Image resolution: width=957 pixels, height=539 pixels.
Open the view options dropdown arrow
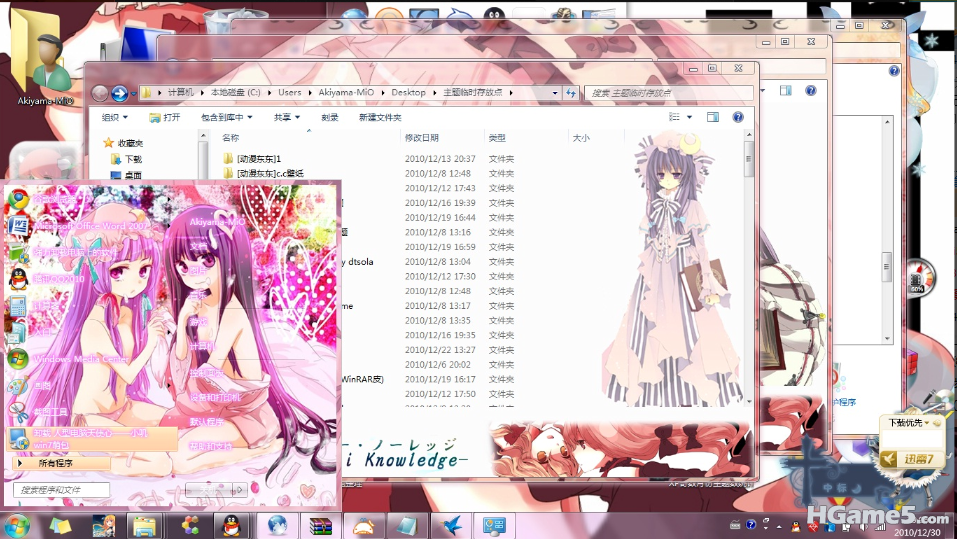click(690, 117)
